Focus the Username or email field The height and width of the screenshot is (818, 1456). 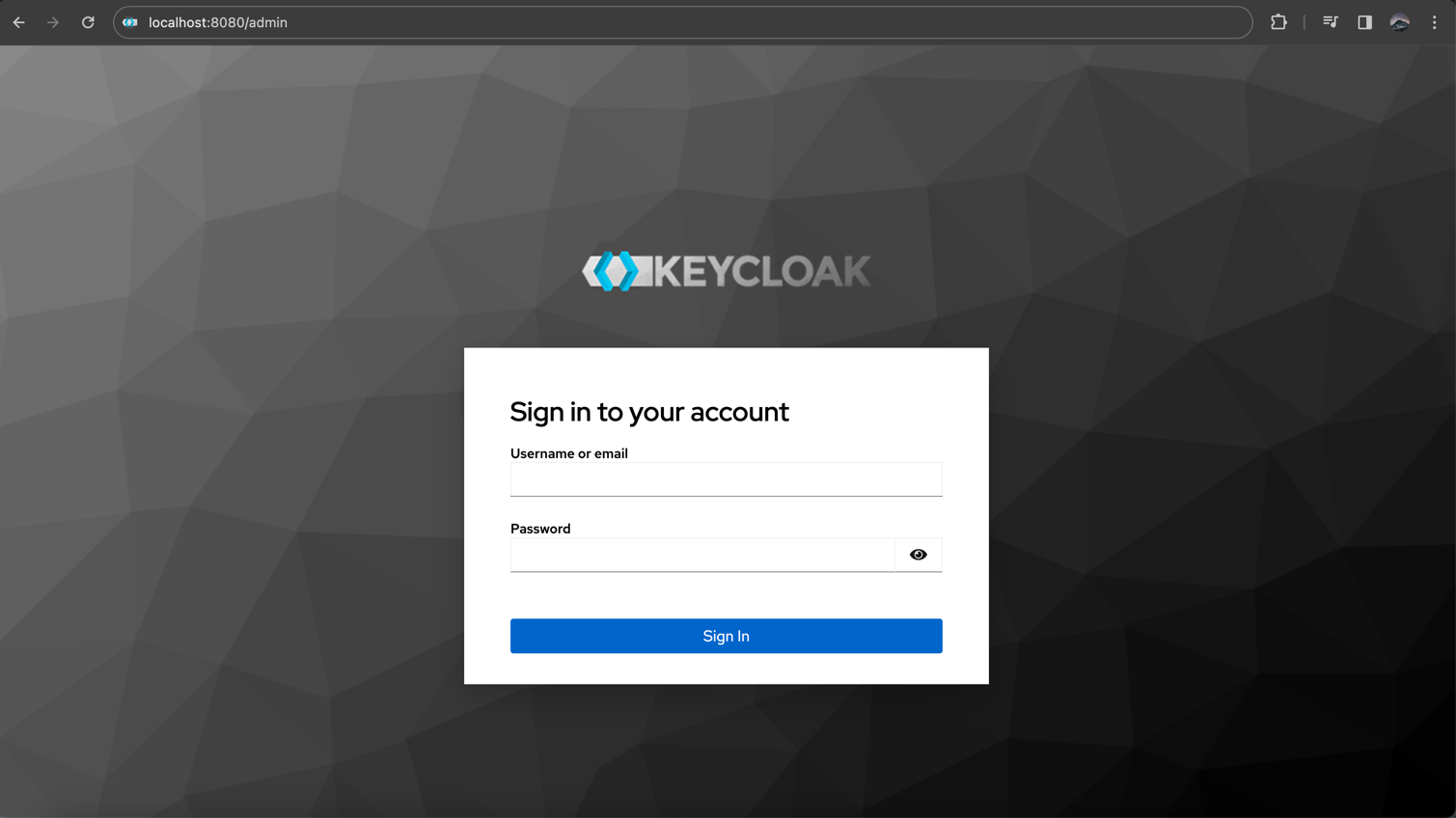[x=726, y=479]
